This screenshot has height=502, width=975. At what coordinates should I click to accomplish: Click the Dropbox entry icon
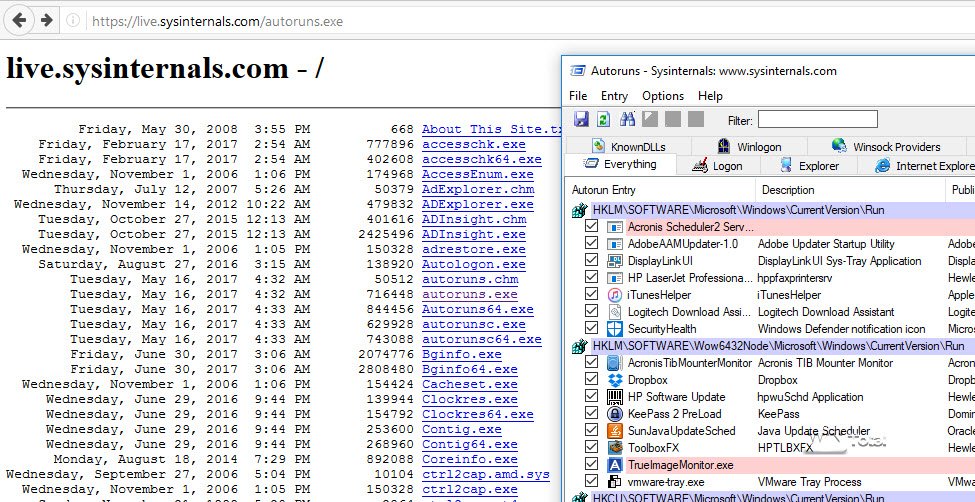pyautogui.click(x=616, y=380)
